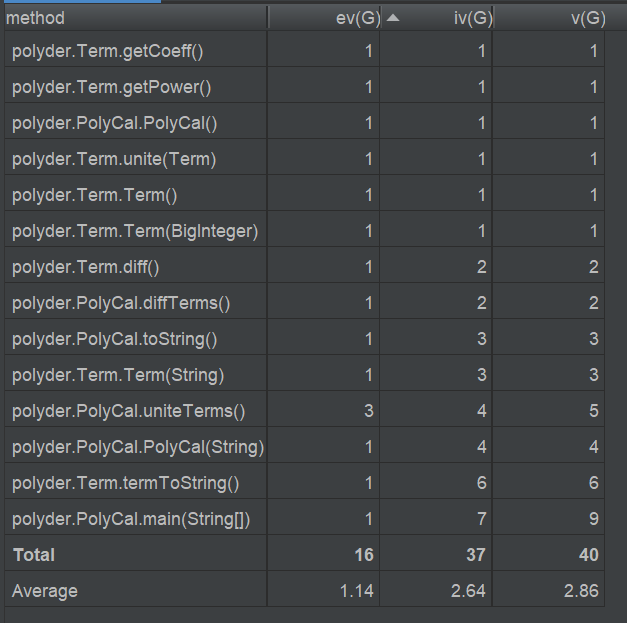Select the polyder.Term.Term(String) row
The height and width of the screenshot is (623, 627).
click(x=304, y=375)
